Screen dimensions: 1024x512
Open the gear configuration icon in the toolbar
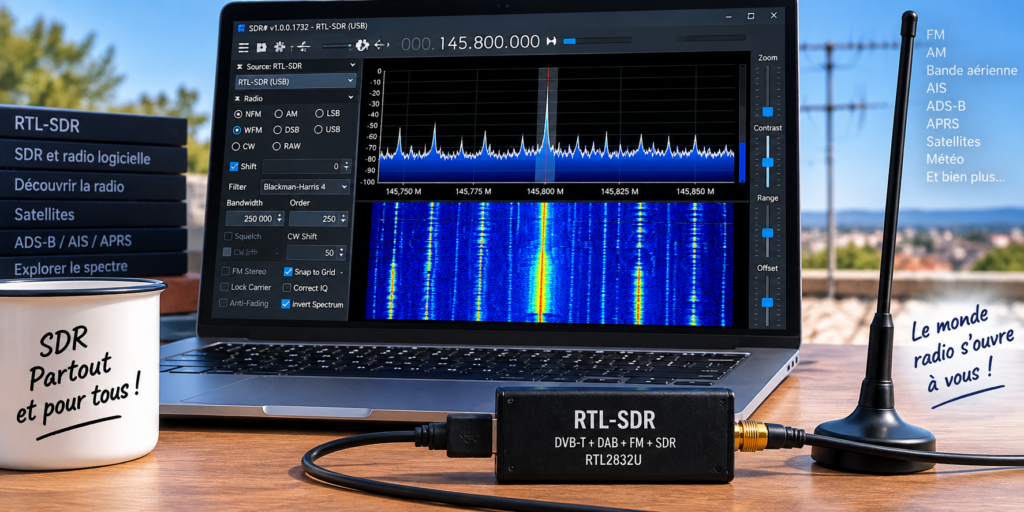click(x=280, y=46)
